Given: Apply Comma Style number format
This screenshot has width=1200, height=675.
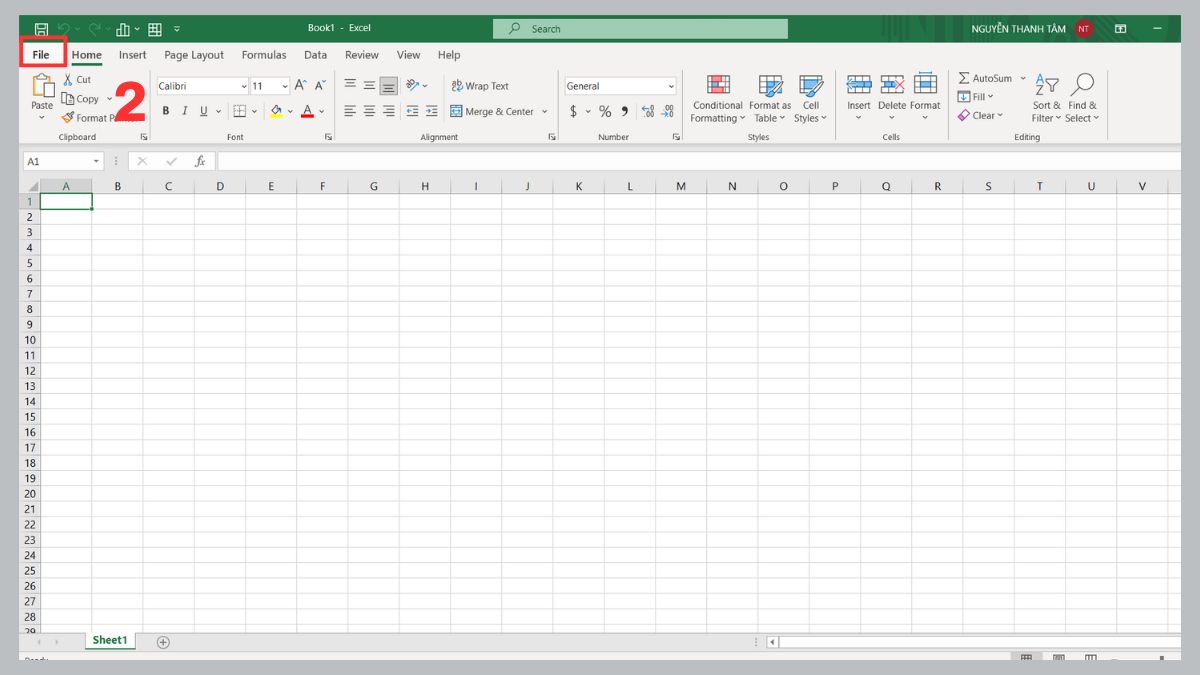Looking at the screenshot, I should [x=625, y=112].
